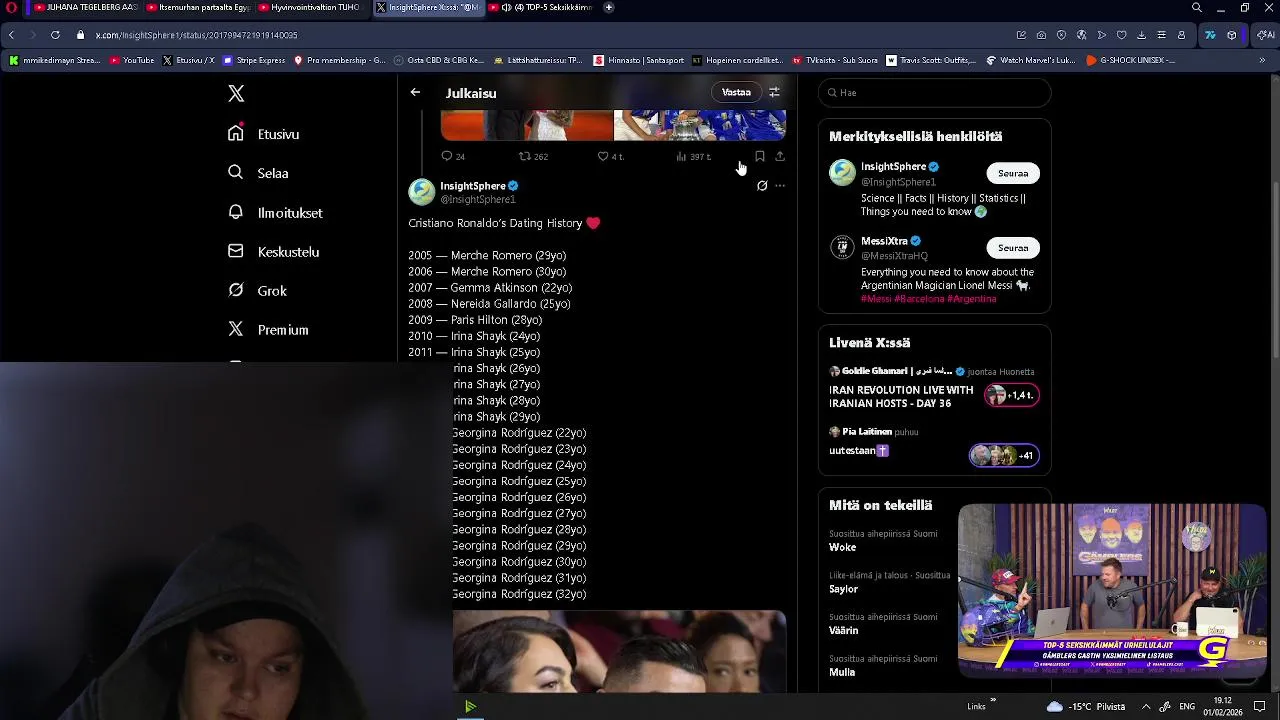This screenshot has width=1280, height=720.
Task: Open reply sorting settings icon
Action: (774, 92)
